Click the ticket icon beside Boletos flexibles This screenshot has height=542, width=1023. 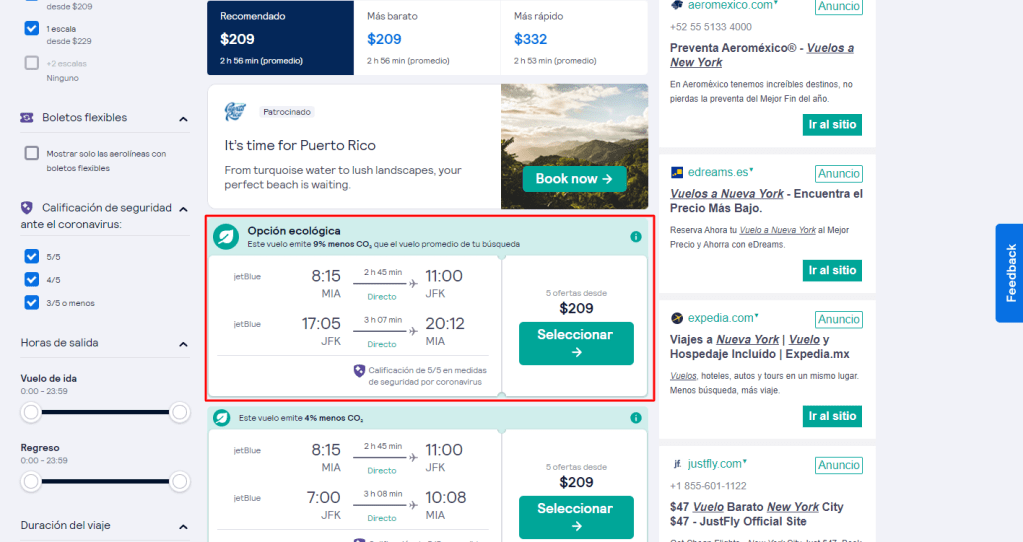tap(27, 118)
